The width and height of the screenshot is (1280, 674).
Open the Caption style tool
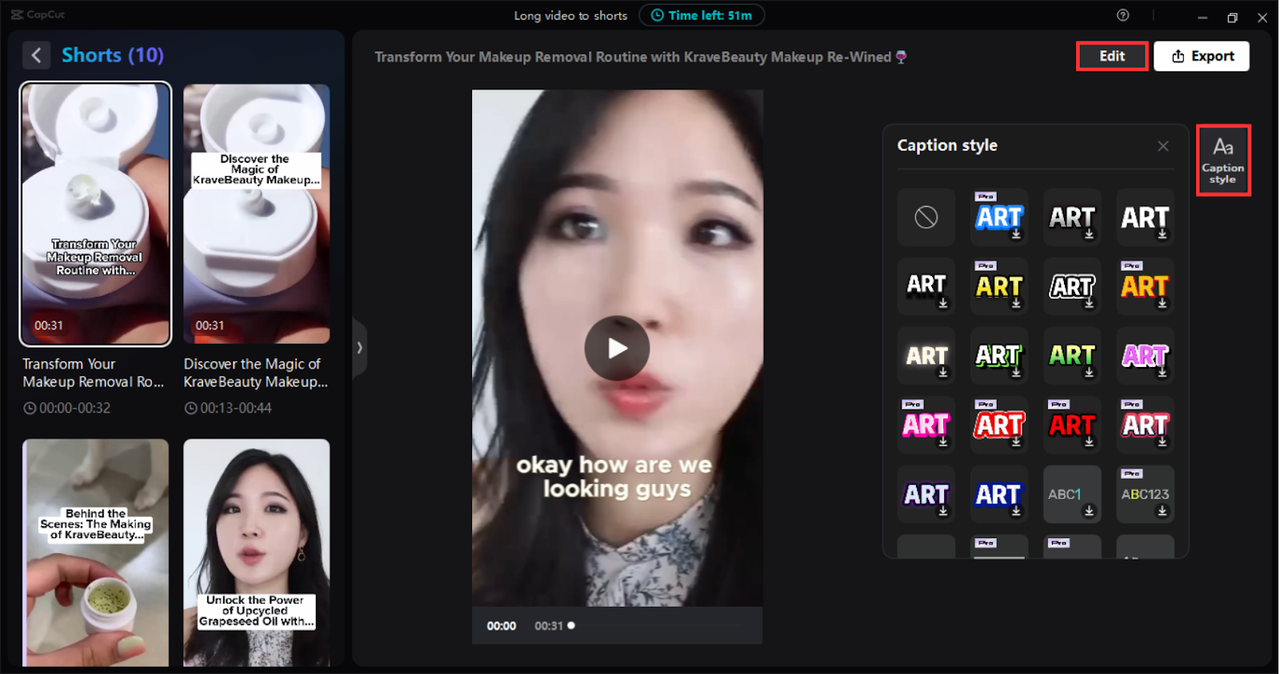1223,160
